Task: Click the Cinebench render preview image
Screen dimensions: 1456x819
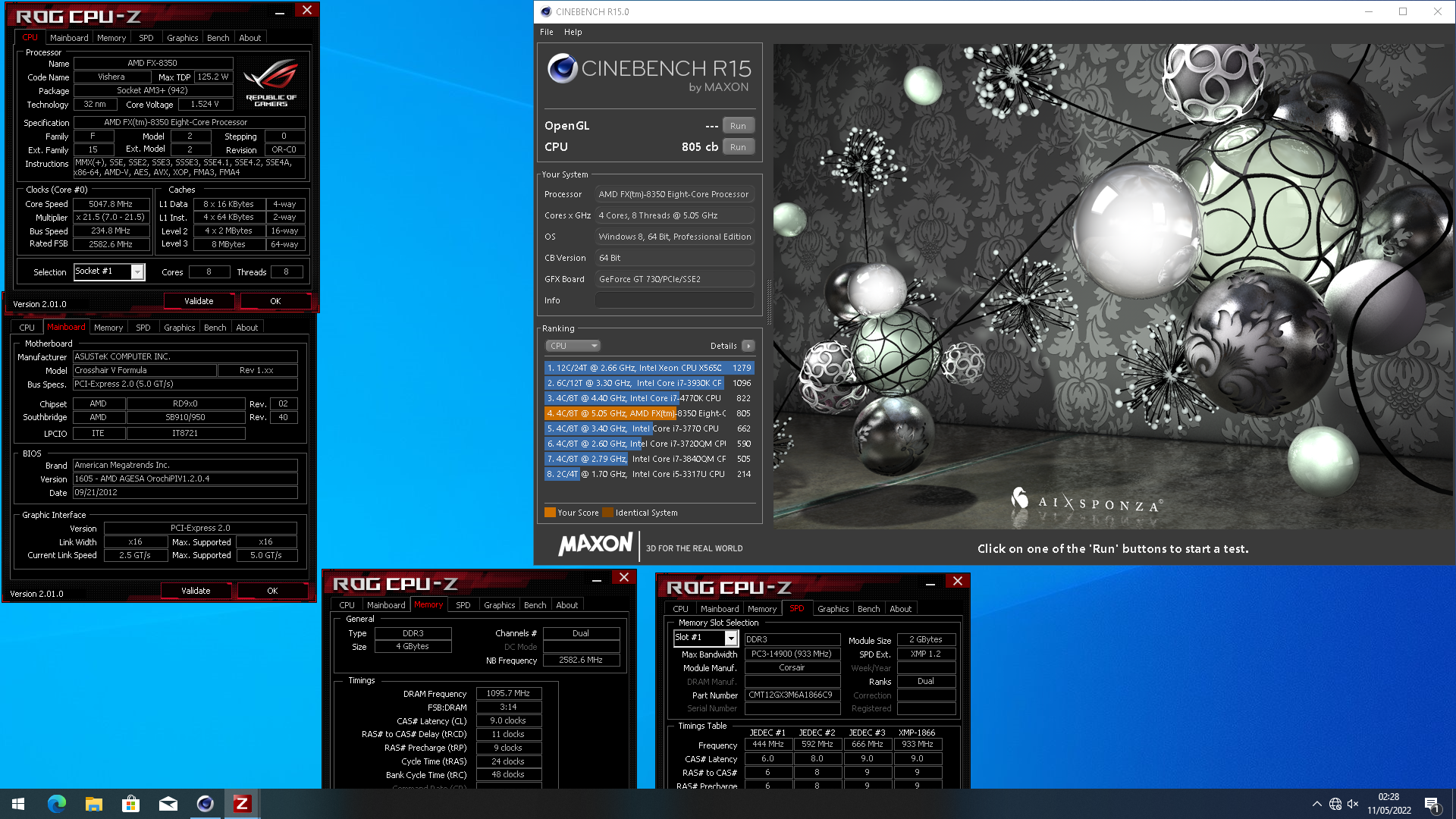Action: (x=1112, y=286)
